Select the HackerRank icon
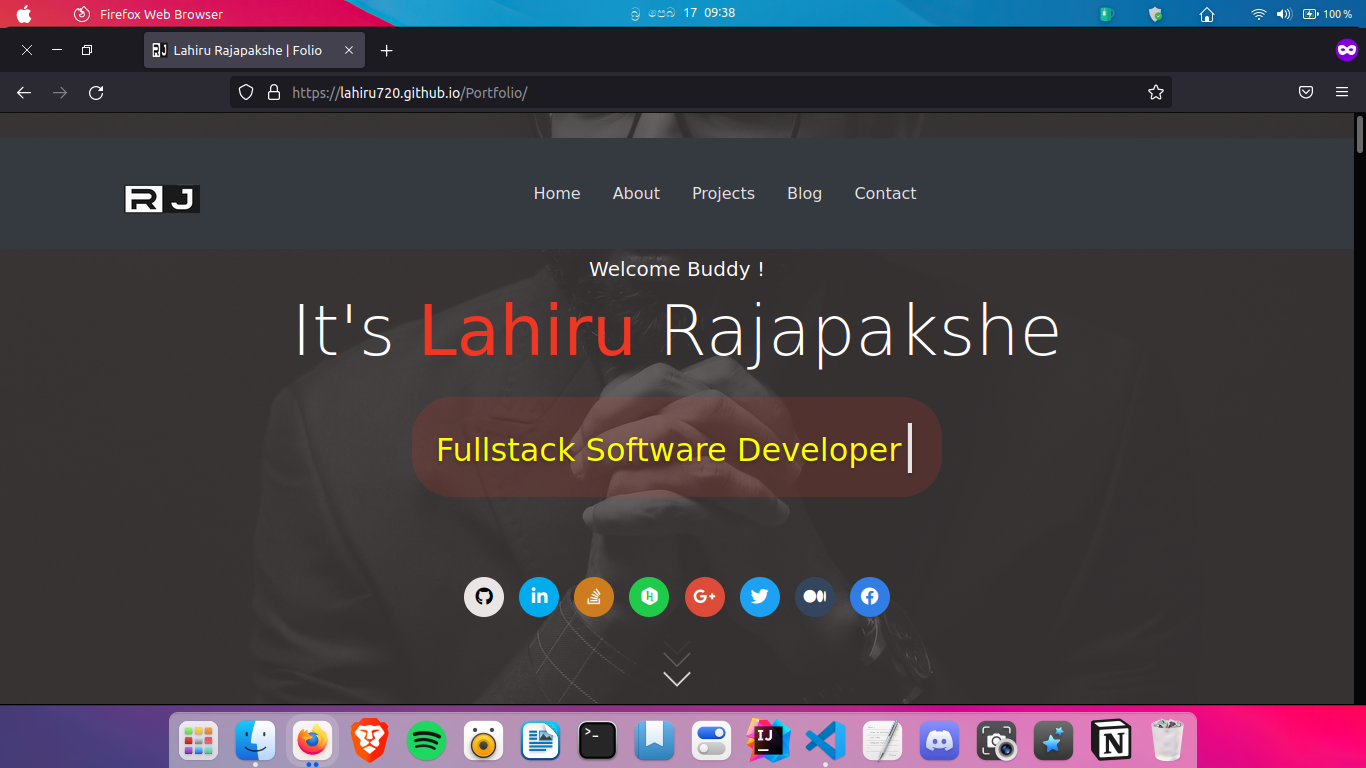This screenshot has height=768, width=1366. point(649,597)
